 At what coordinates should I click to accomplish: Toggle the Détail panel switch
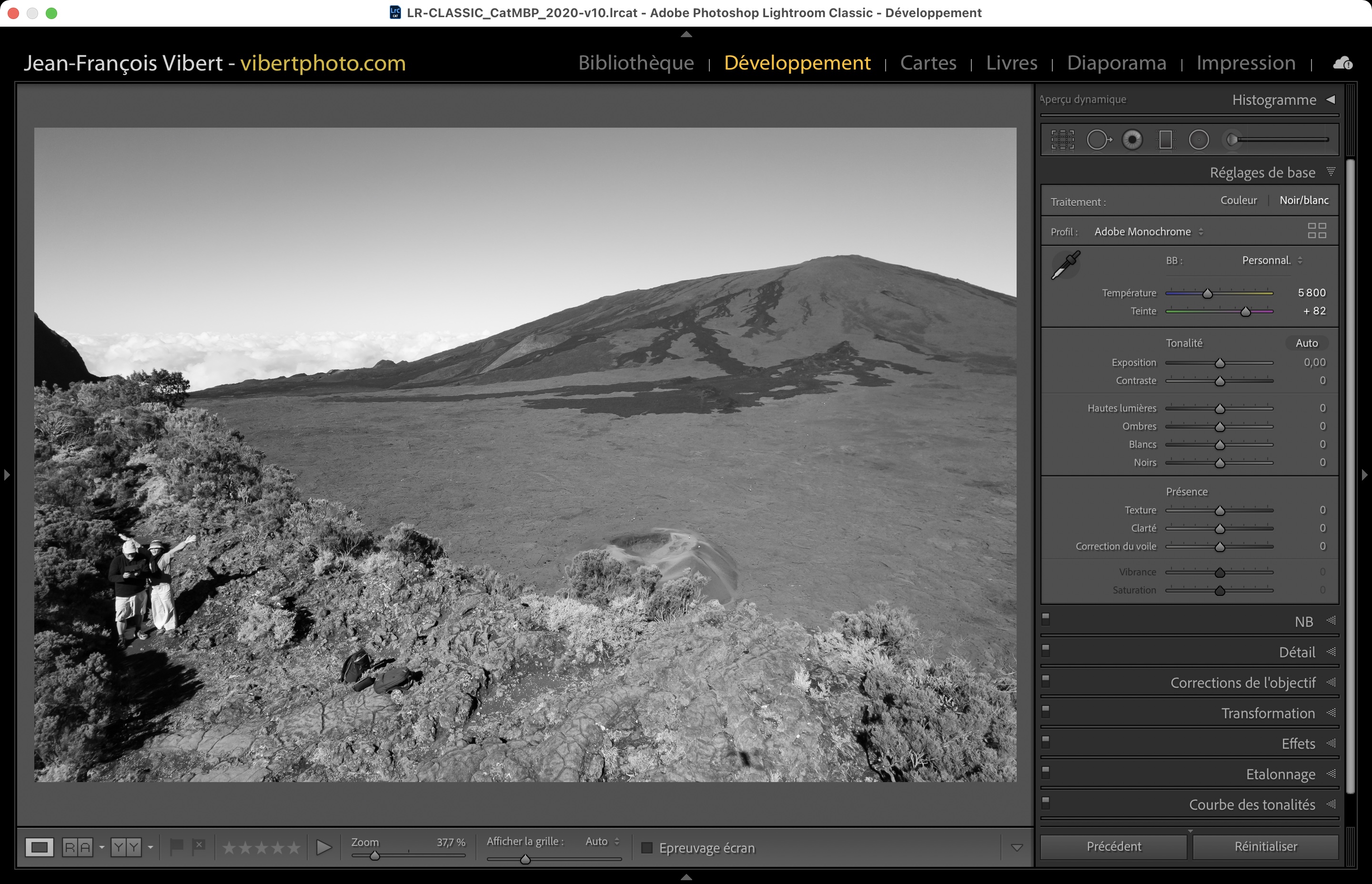[1045, 650]
